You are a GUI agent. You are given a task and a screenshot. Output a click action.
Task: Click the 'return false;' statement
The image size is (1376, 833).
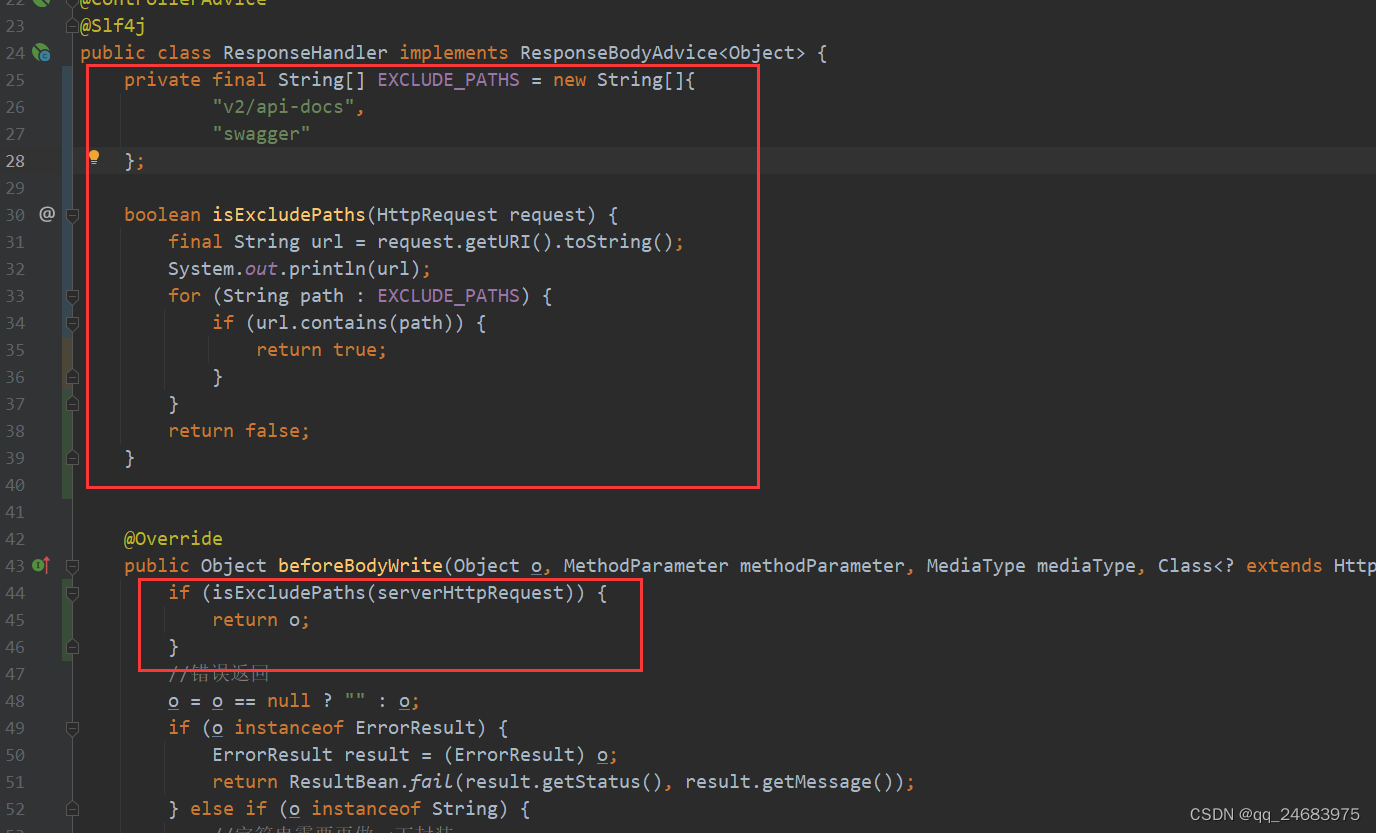(239, 431)
